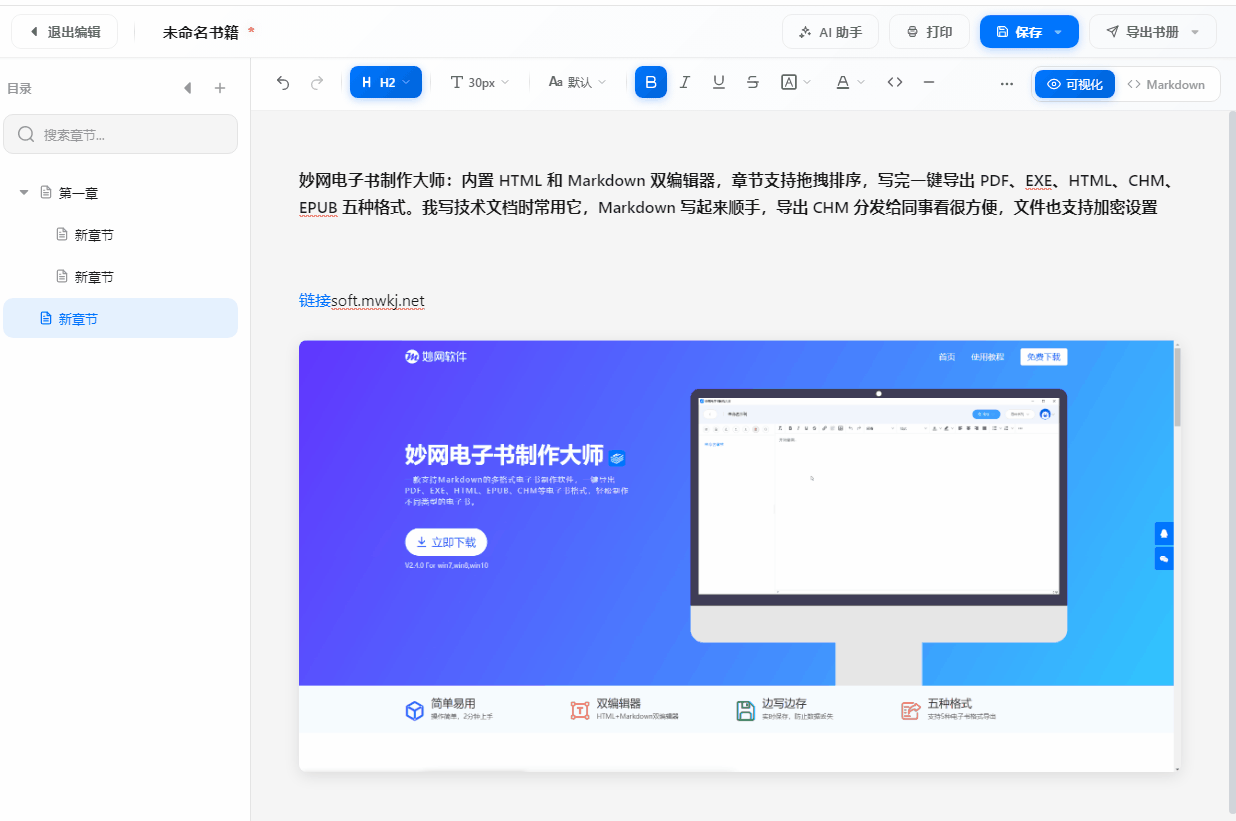Toggle bold formatting button
The image size is (1236, 821).
[x=651, y=82]
